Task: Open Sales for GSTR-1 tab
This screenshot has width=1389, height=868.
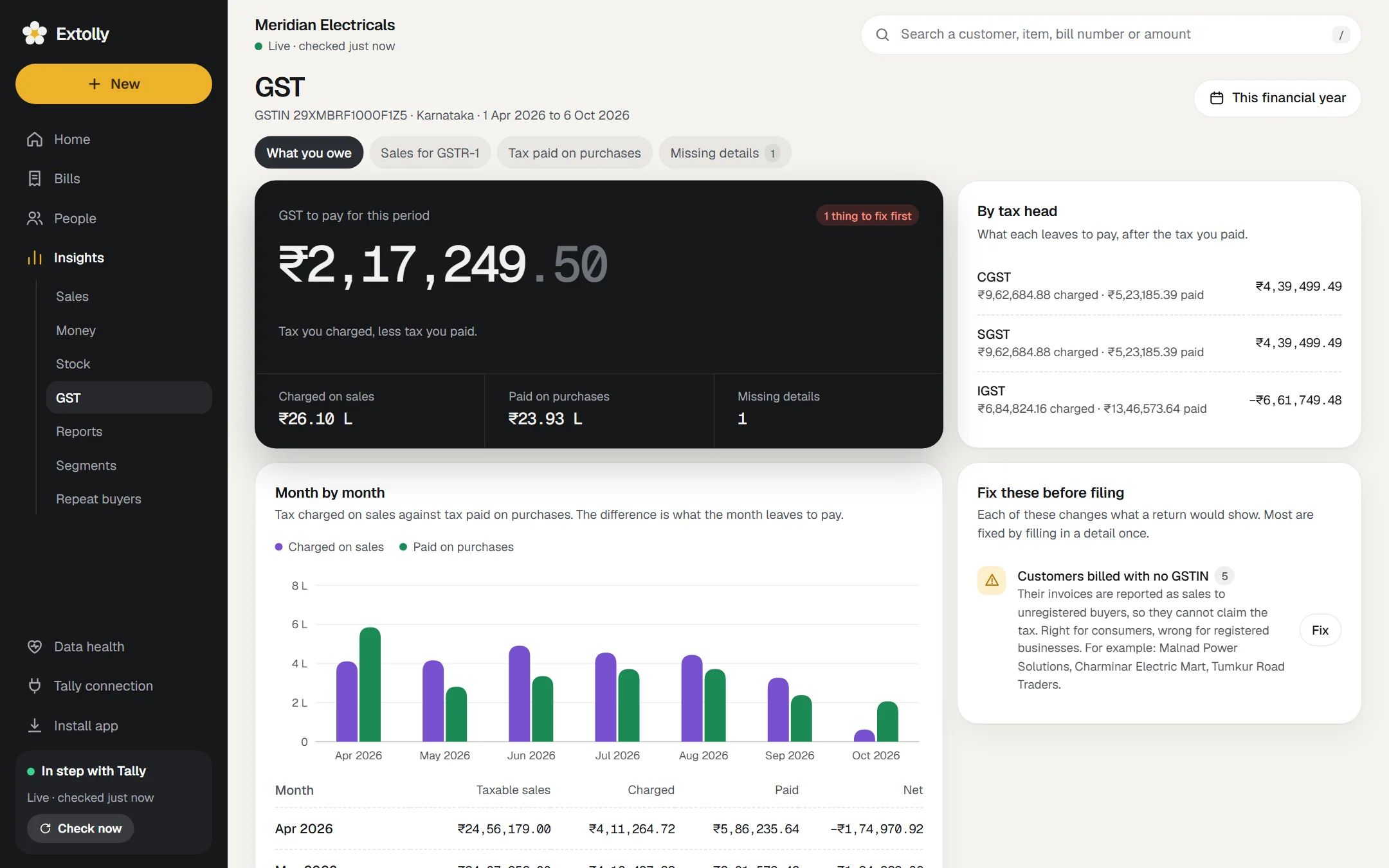Action: (x=430, y=153)
